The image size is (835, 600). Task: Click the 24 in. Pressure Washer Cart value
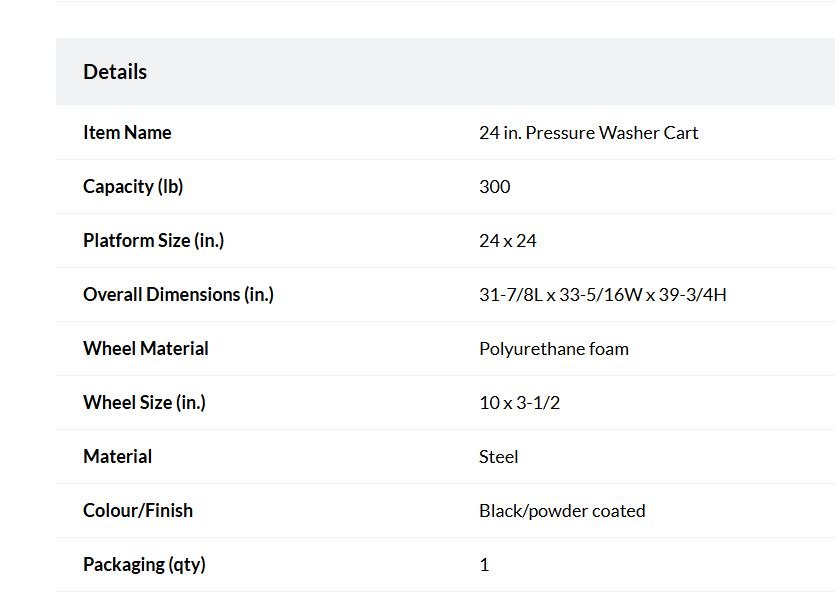pos(588,133)
